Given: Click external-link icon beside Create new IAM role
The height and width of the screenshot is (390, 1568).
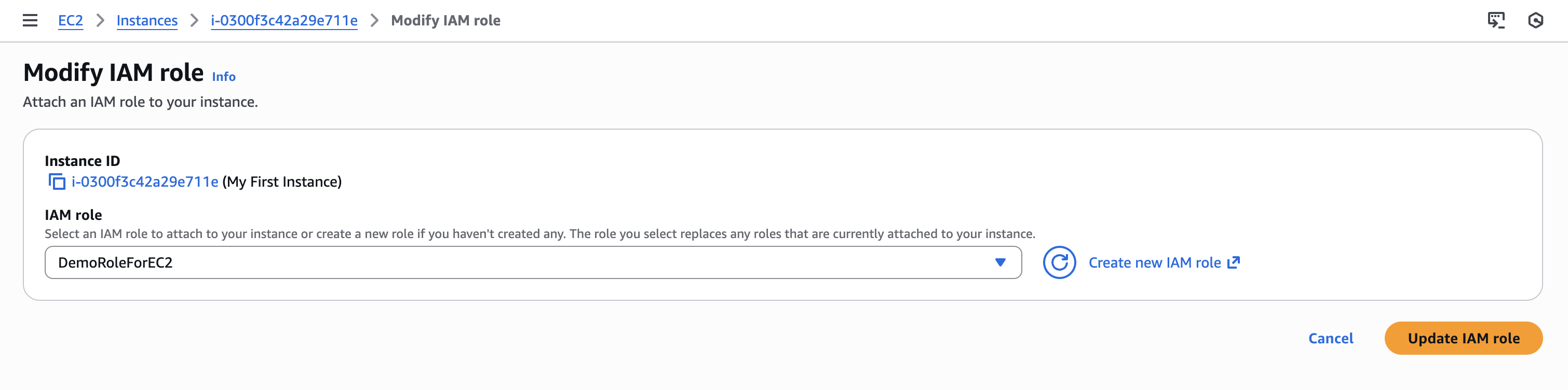Looking at the screenshot, I should coord(1233,263).
